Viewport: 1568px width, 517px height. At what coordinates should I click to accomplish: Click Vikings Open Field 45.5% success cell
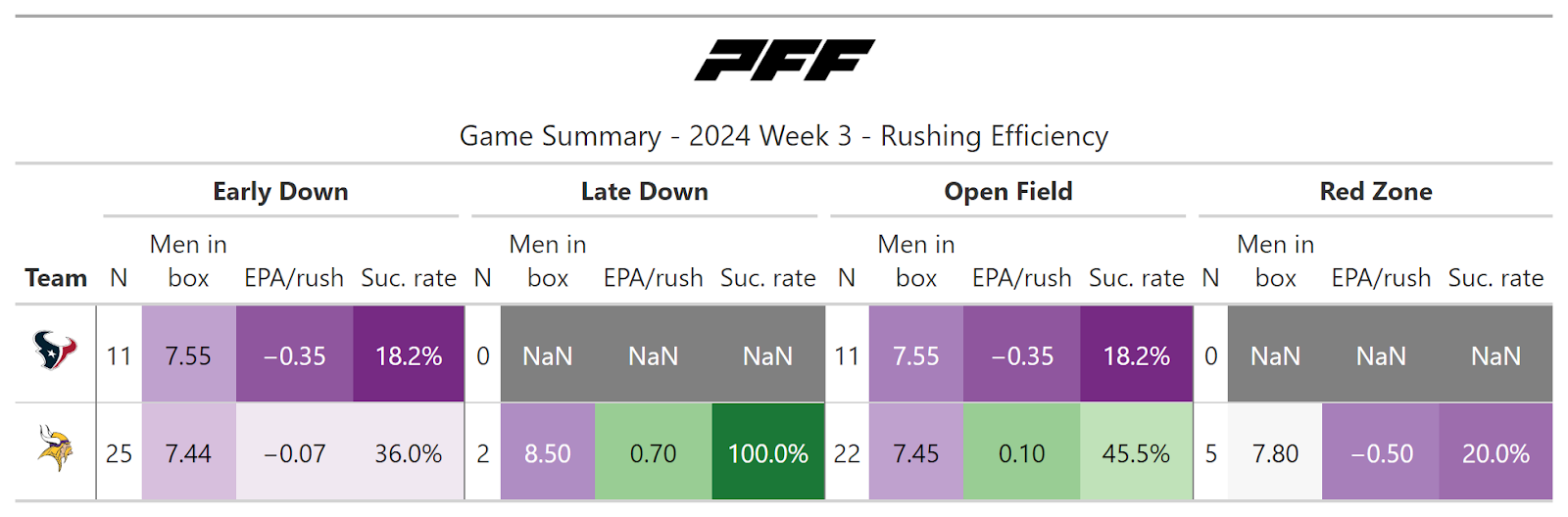1136,453
